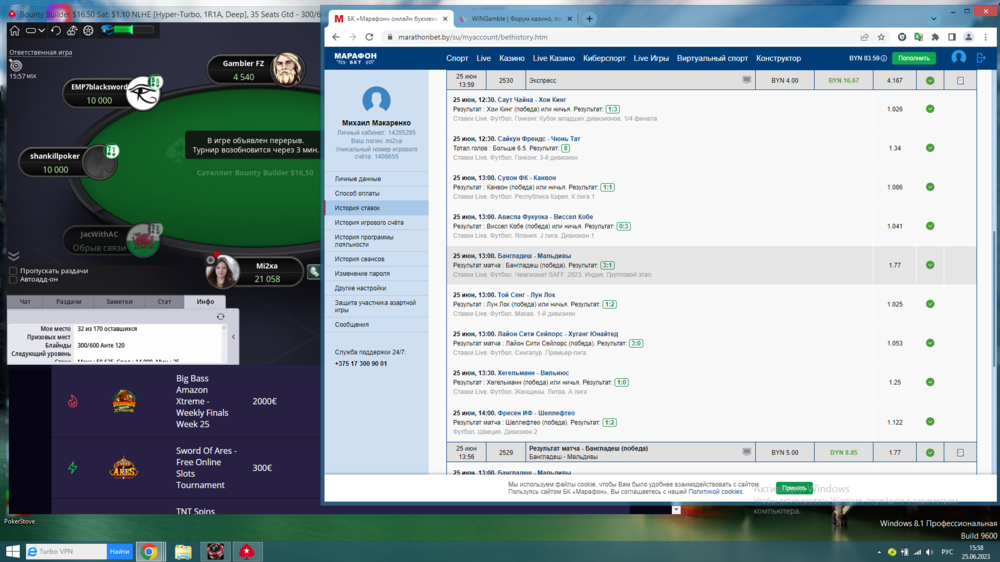The image size is (1000, 562).
Task: Open the table layout dropdown in poker toolbar
Action: pyautogui.click(x=34, y=31)
